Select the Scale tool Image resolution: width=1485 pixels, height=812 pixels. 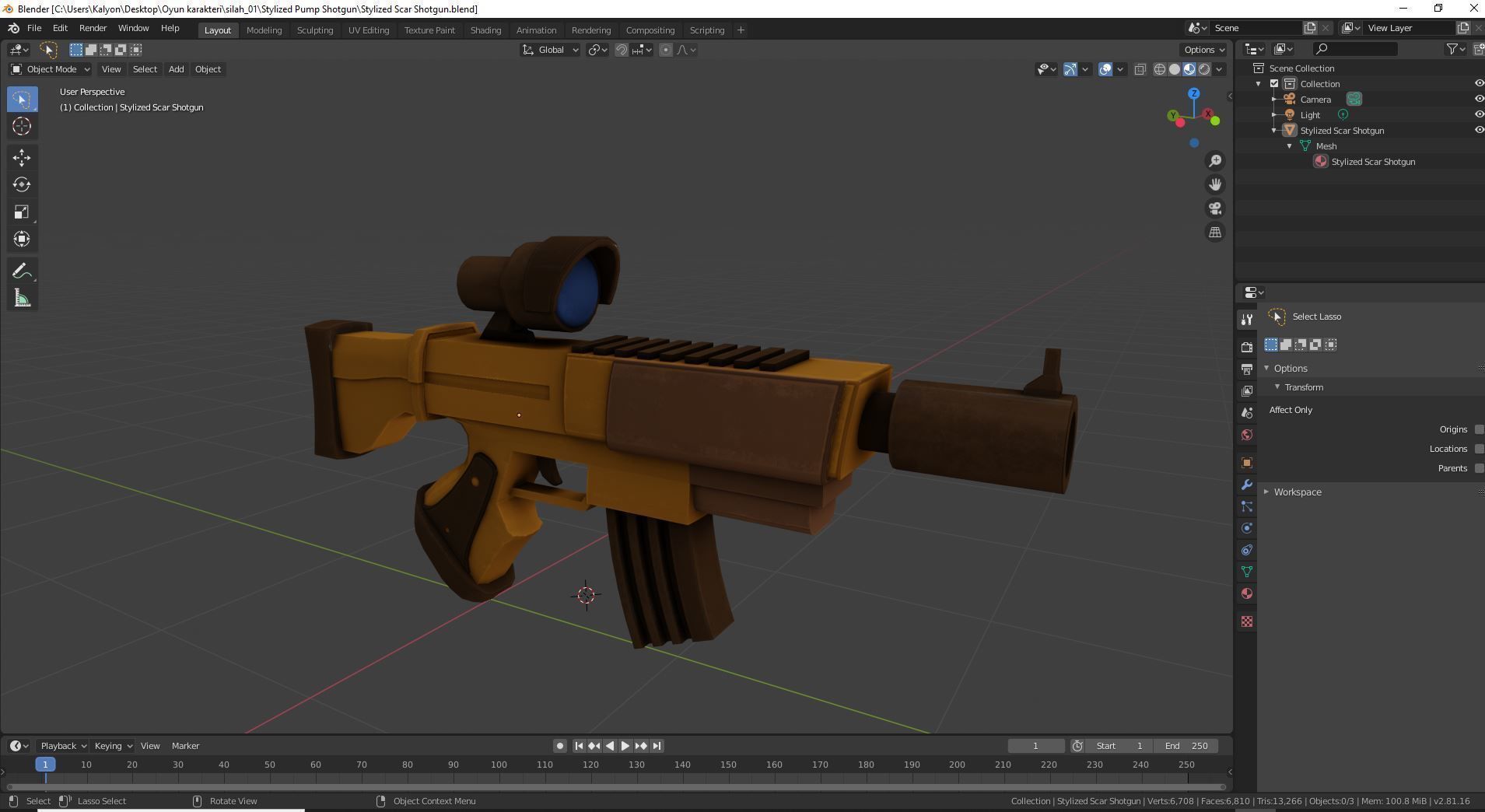(22, 212)
